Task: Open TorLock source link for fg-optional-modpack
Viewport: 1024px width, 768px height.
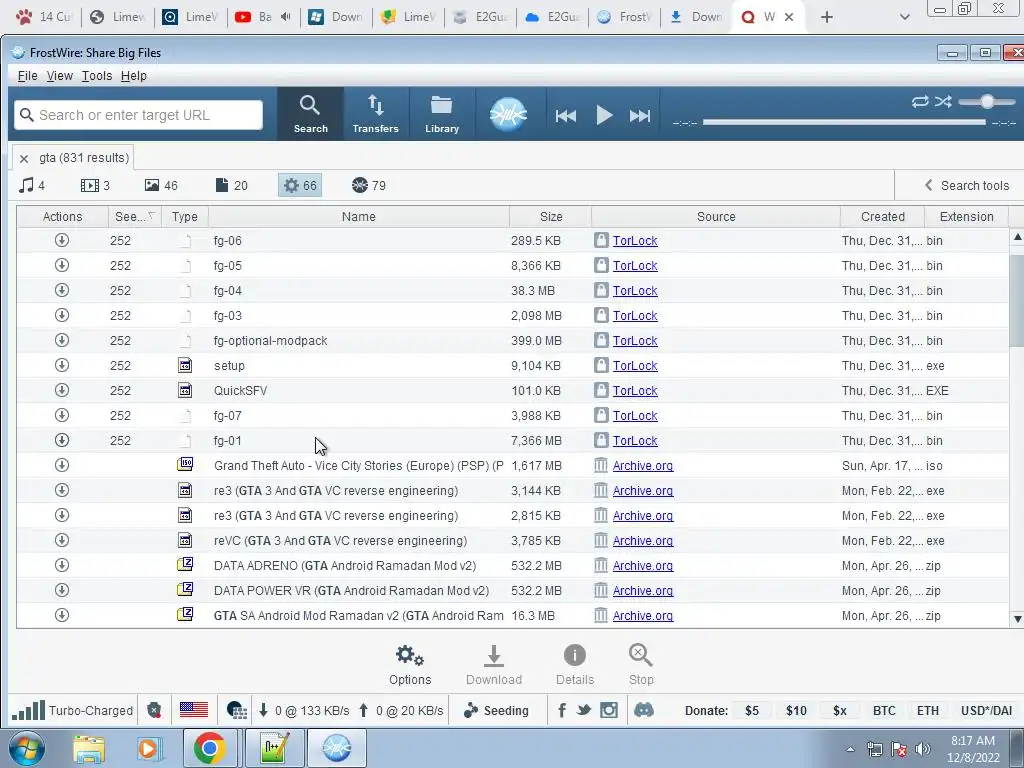Action: point(635,341)
